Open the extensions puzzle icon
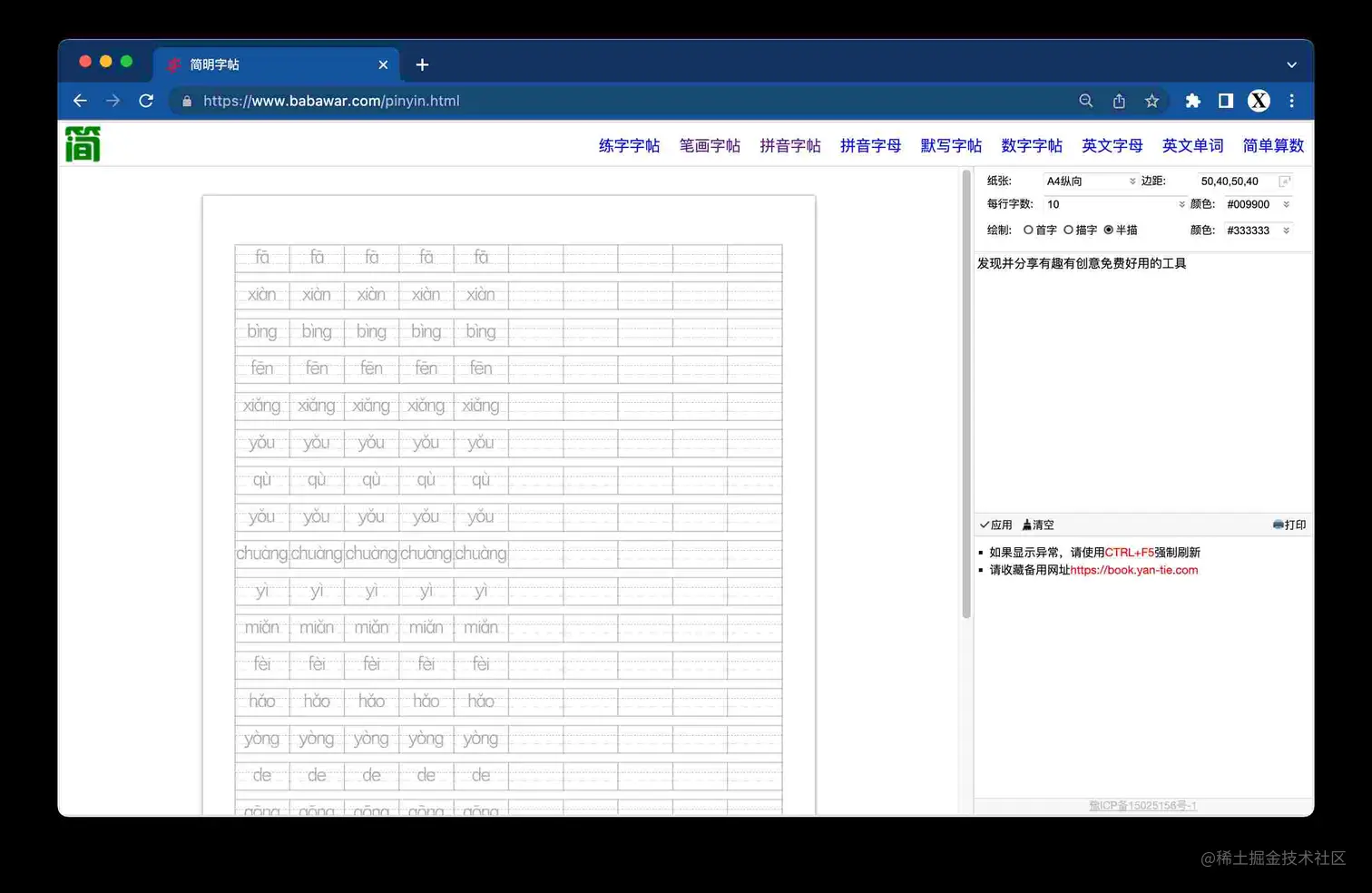 point(1193,101)
